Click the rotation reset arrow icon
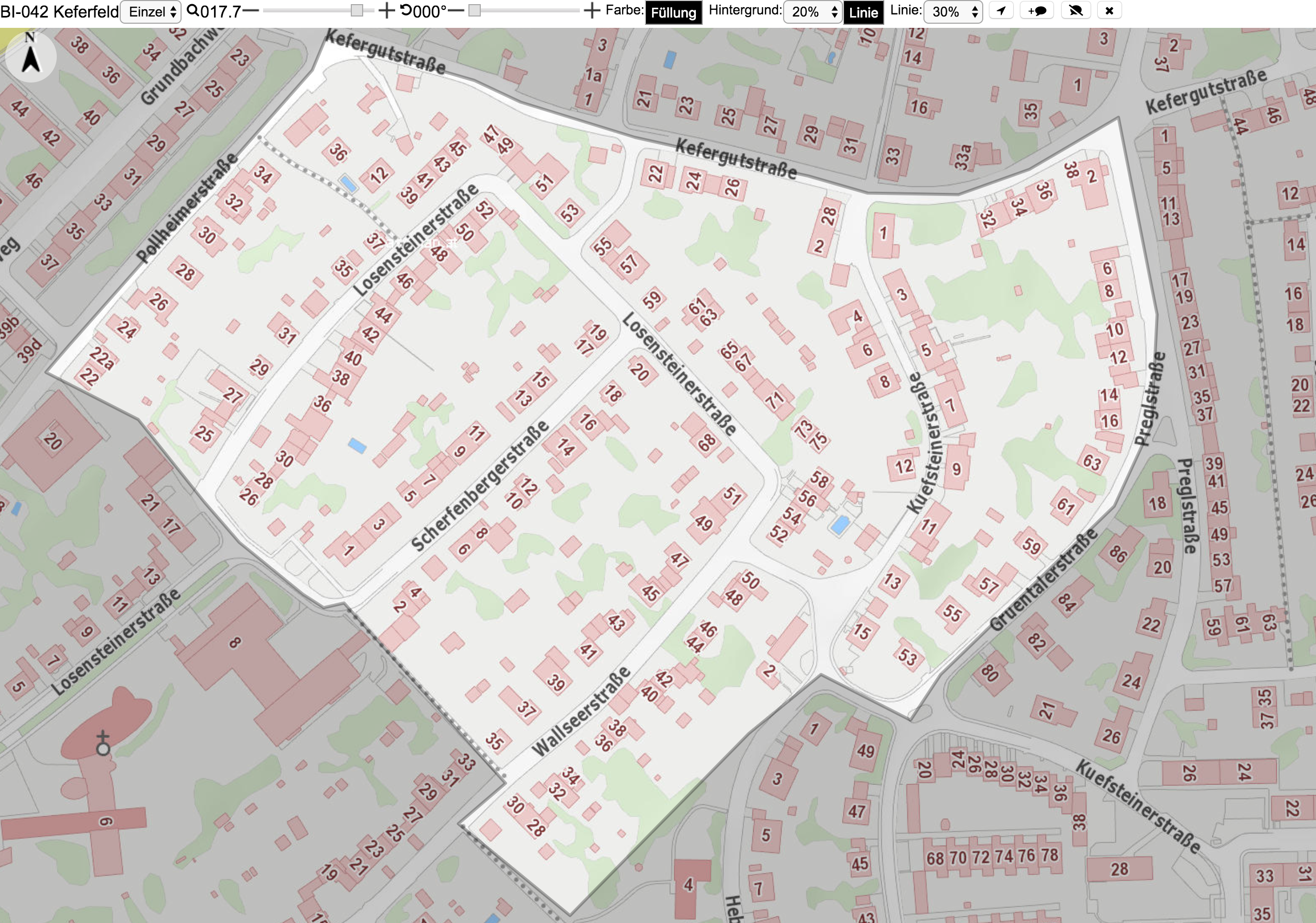Image resolution: width=1316 pixels, height=923 pixels. point(406,10)
